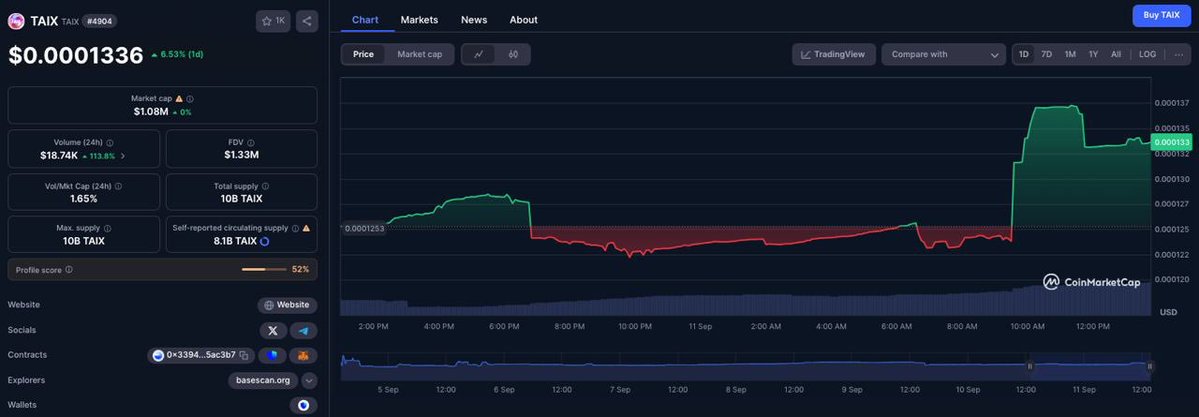This screenshot has height=417, width=1199.
Task: Open the Website link button
Action: tap(287, 305)
